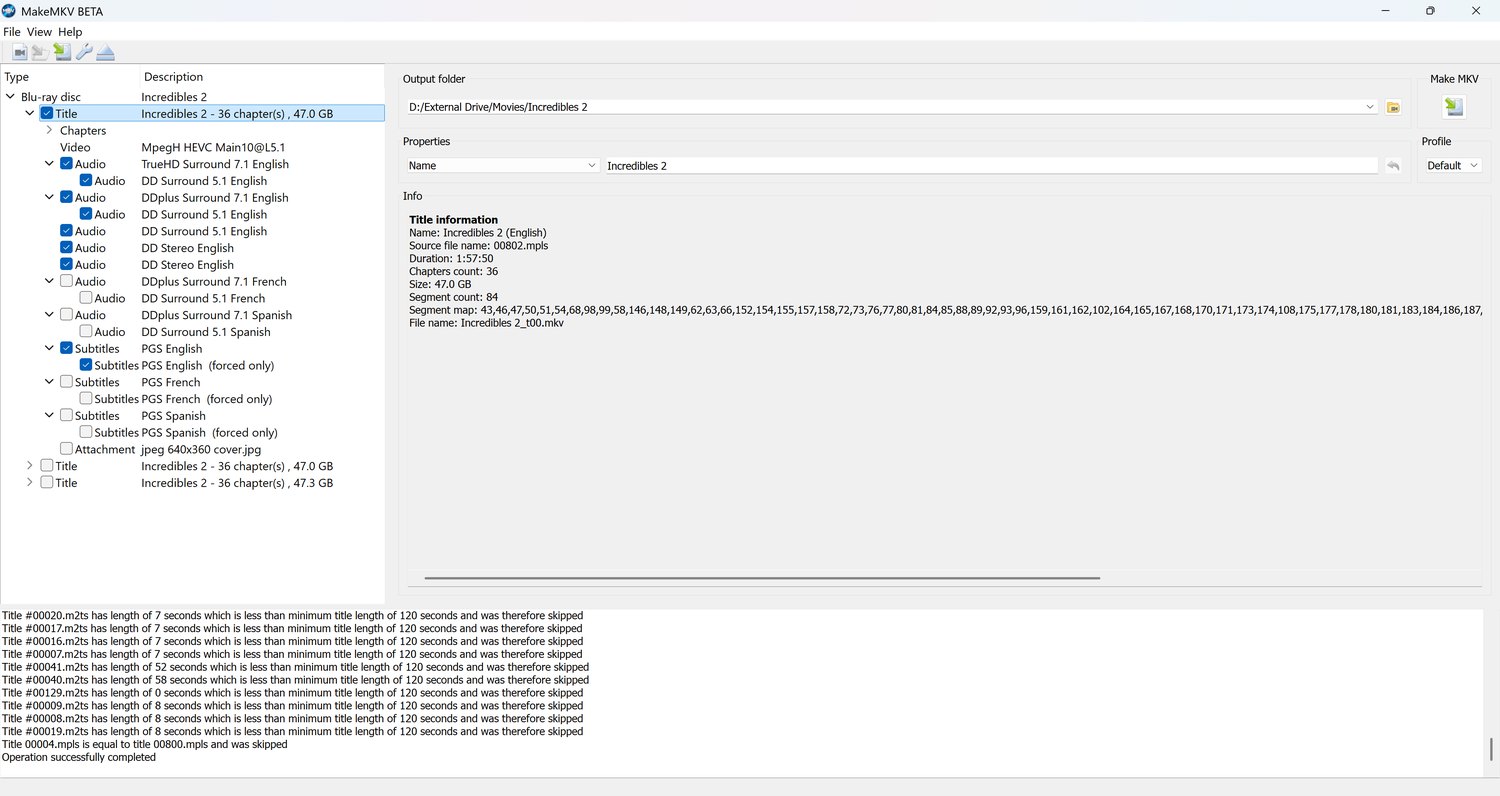Click 'Source file name: 00802.mpls' in Info
The height and width of the screenshot is (796, 1500).
[478, 246]
